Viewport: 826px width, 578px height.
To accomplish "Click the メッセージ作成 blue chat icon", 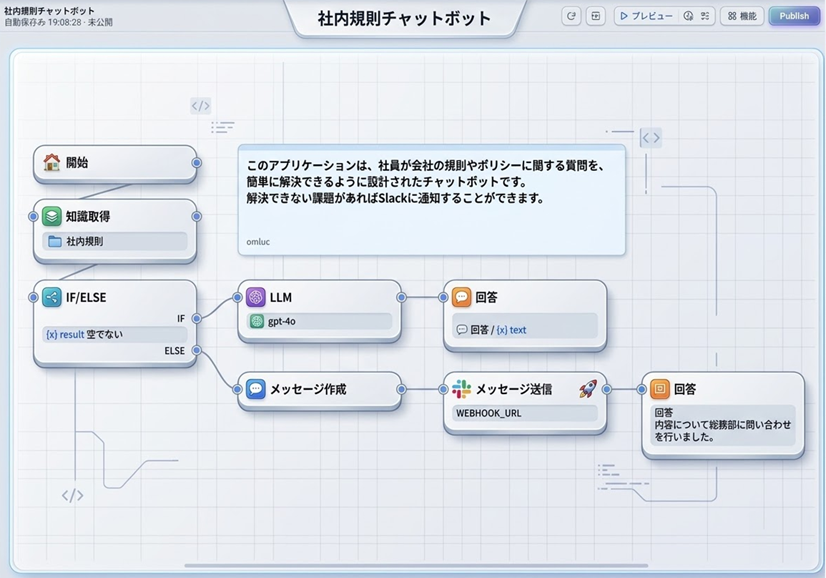I will pyautogui.click(x=255, y=389).
